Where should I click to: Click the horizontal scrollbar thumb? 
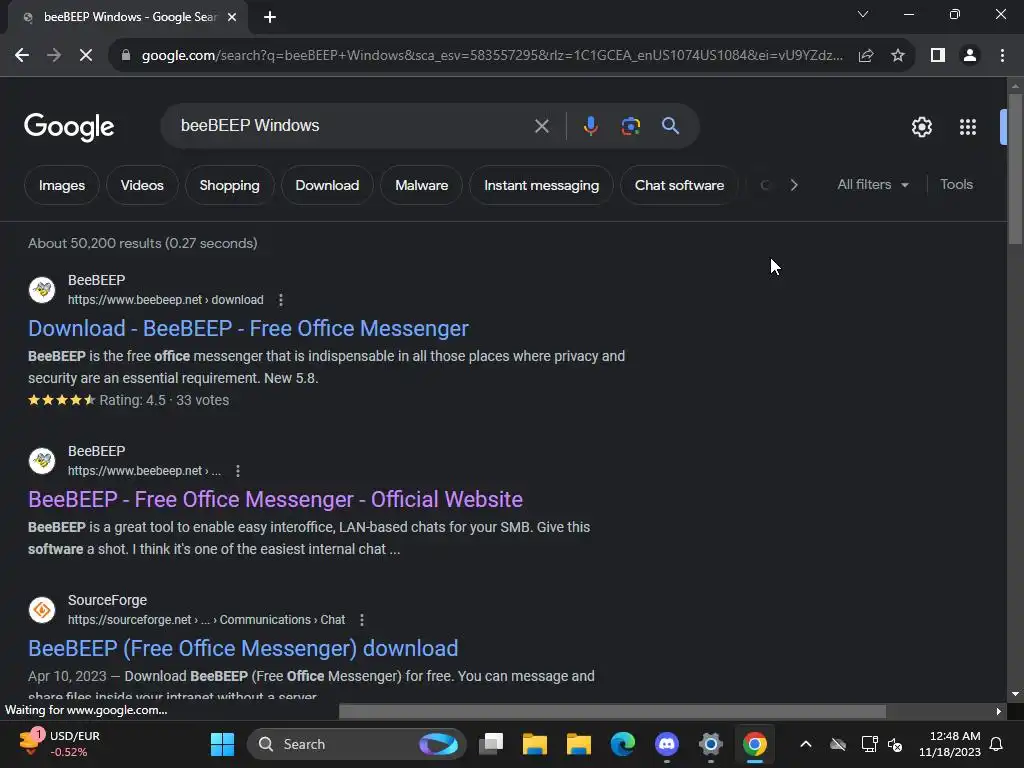(x=612, y=711)
